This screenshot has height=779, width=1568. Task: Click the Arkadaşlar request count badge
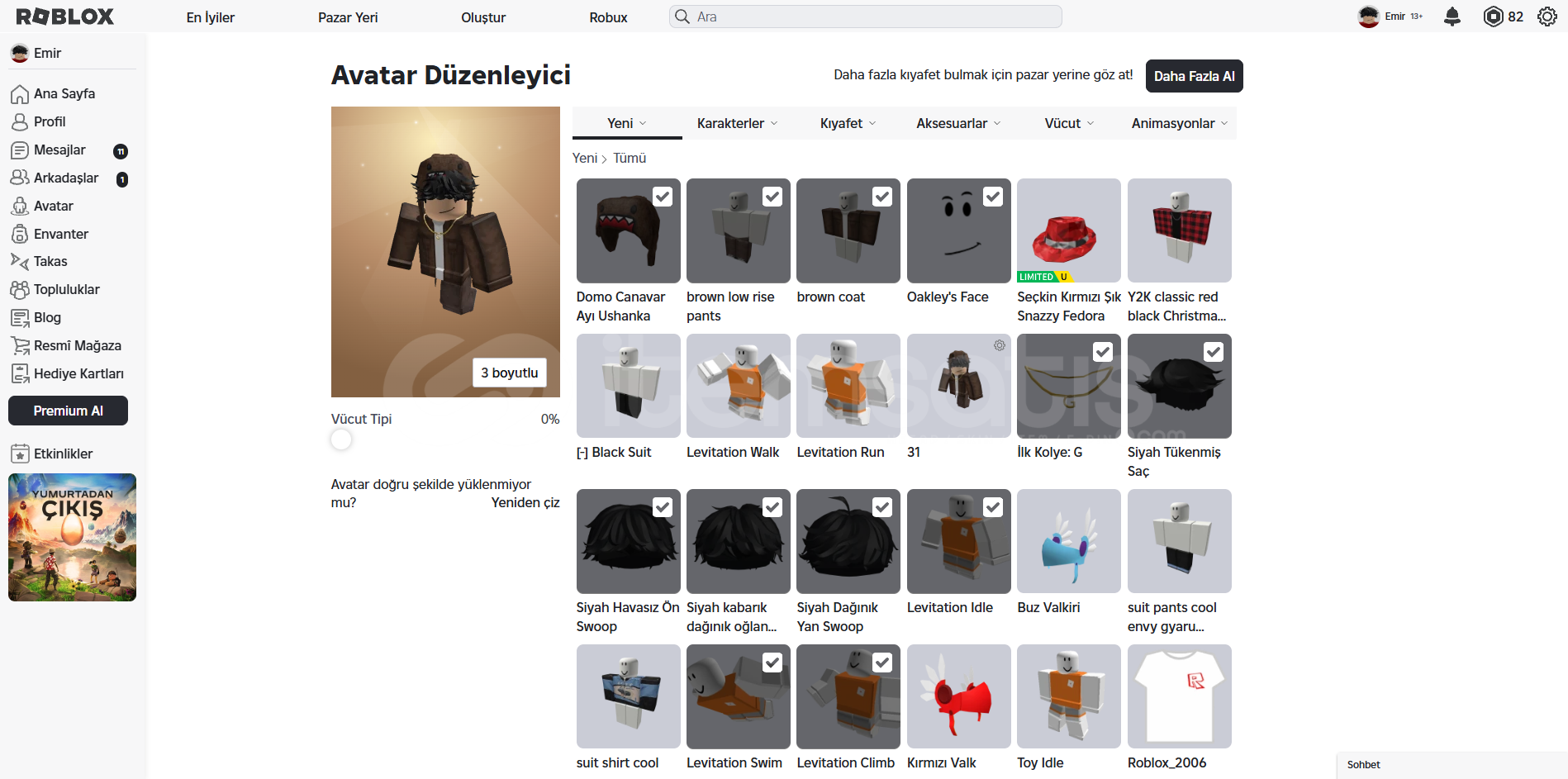pos(122,179)
